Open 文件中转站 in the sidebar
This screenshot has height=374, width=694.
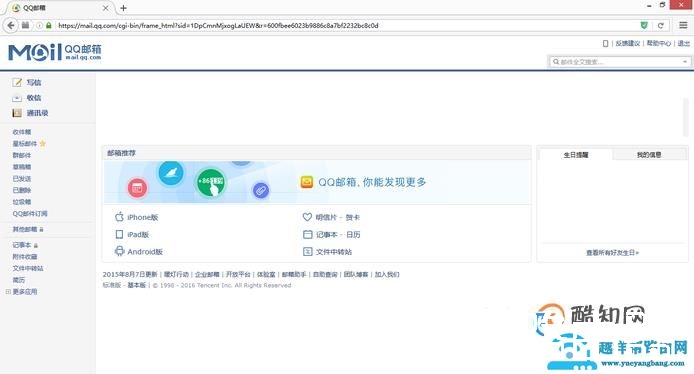click(x=28, y=268)
